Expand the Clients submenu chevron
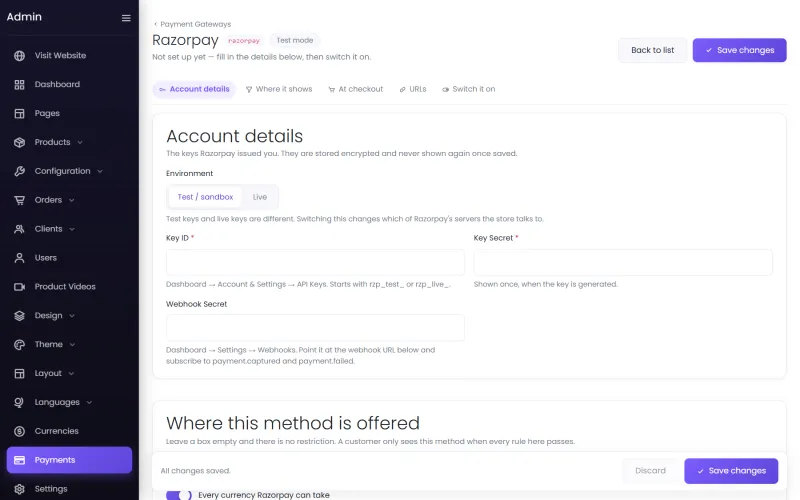Viewport: 800px width, 500px height. click(x=72, y=229)
